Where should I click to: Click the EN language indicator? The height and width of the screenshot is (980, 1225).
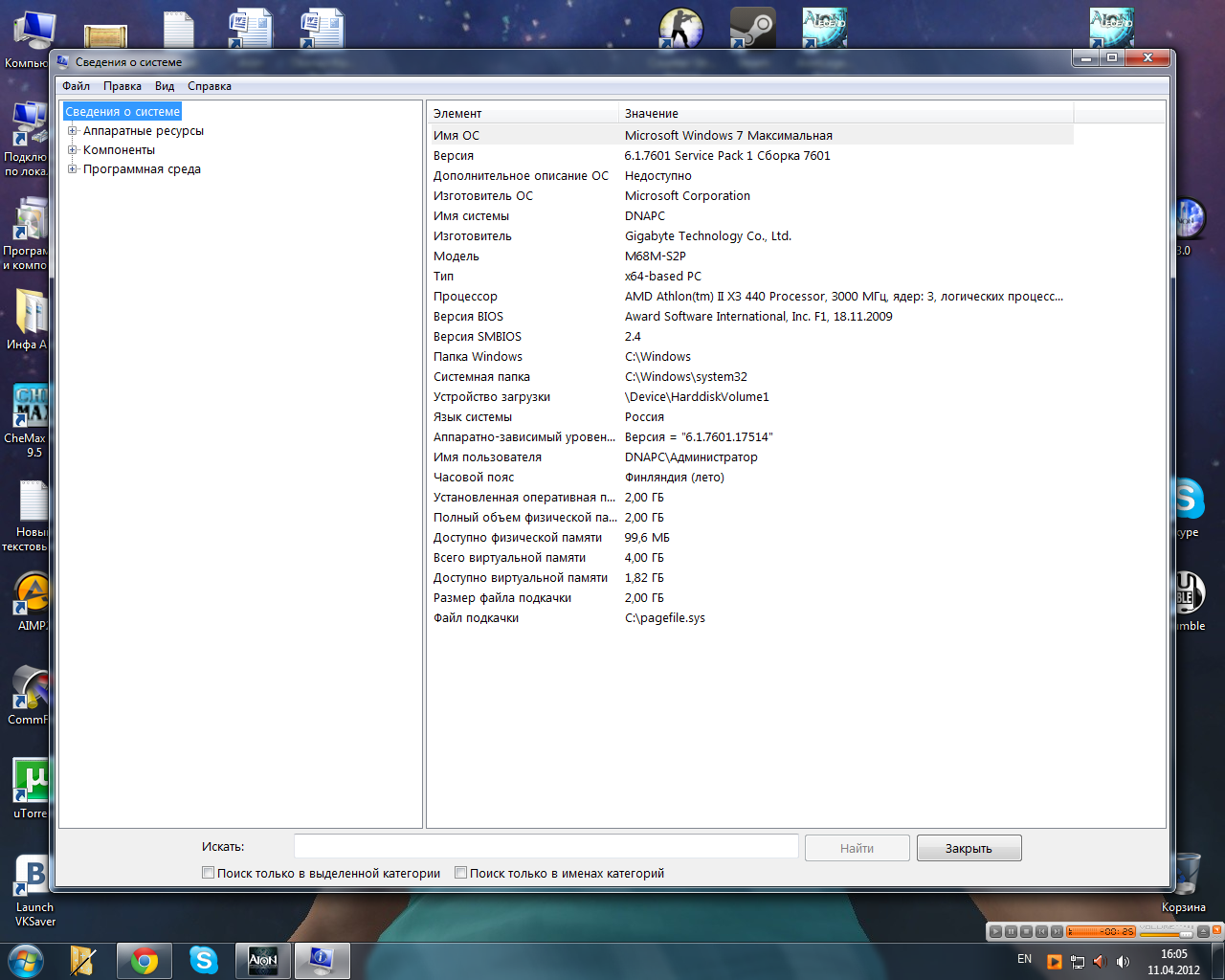tap(1024, 959)
